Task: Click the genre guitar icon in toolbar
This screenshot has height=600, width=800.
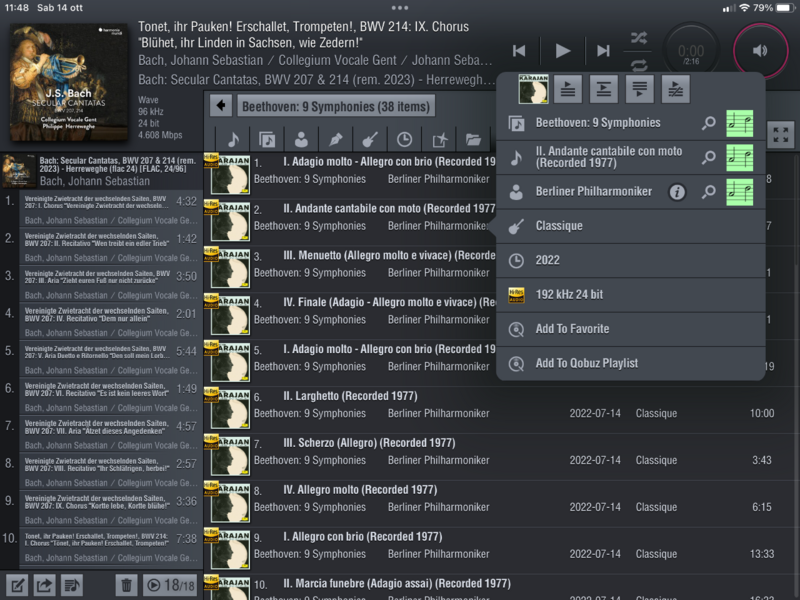Action: 370,140
